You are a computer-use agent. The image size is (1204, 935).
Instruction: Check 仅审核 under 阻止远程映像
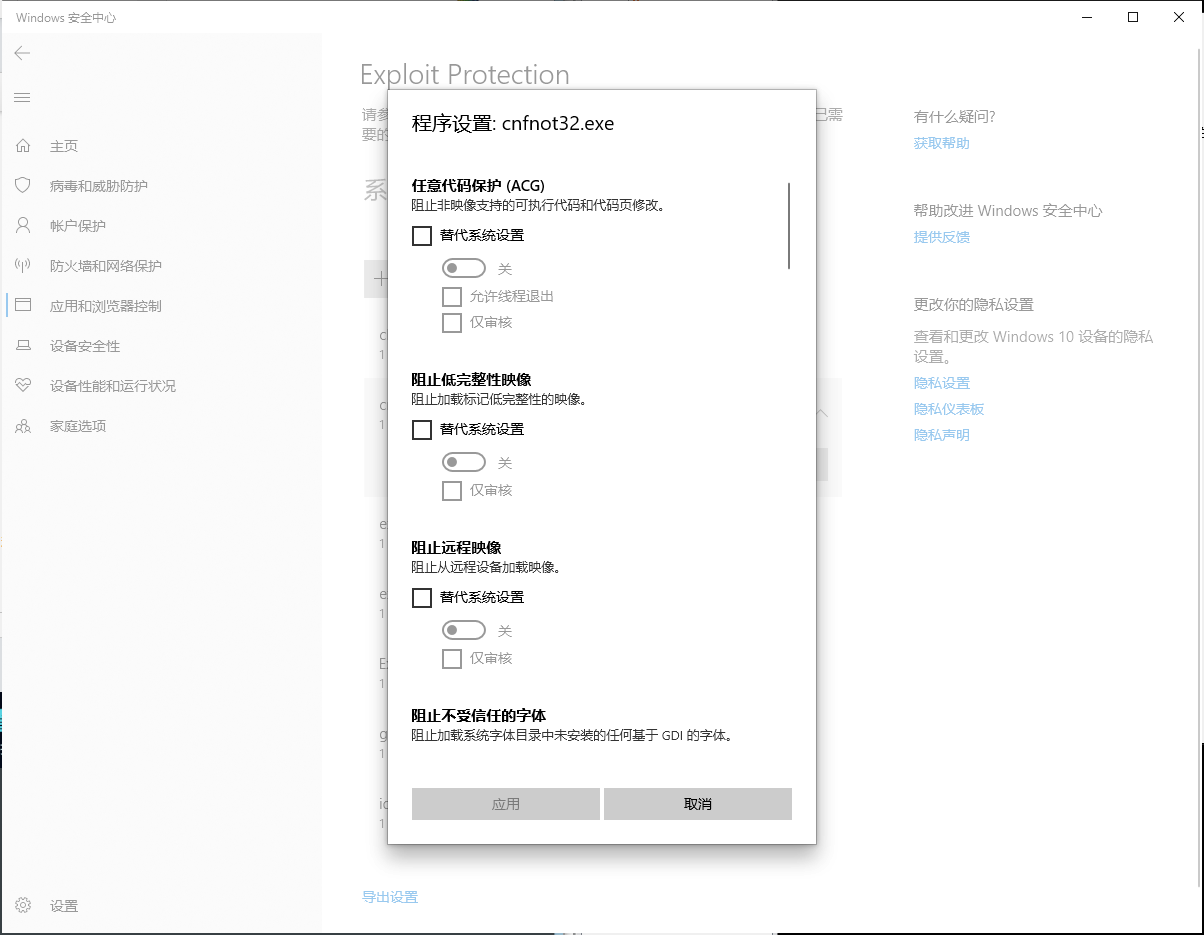[452, 658]
